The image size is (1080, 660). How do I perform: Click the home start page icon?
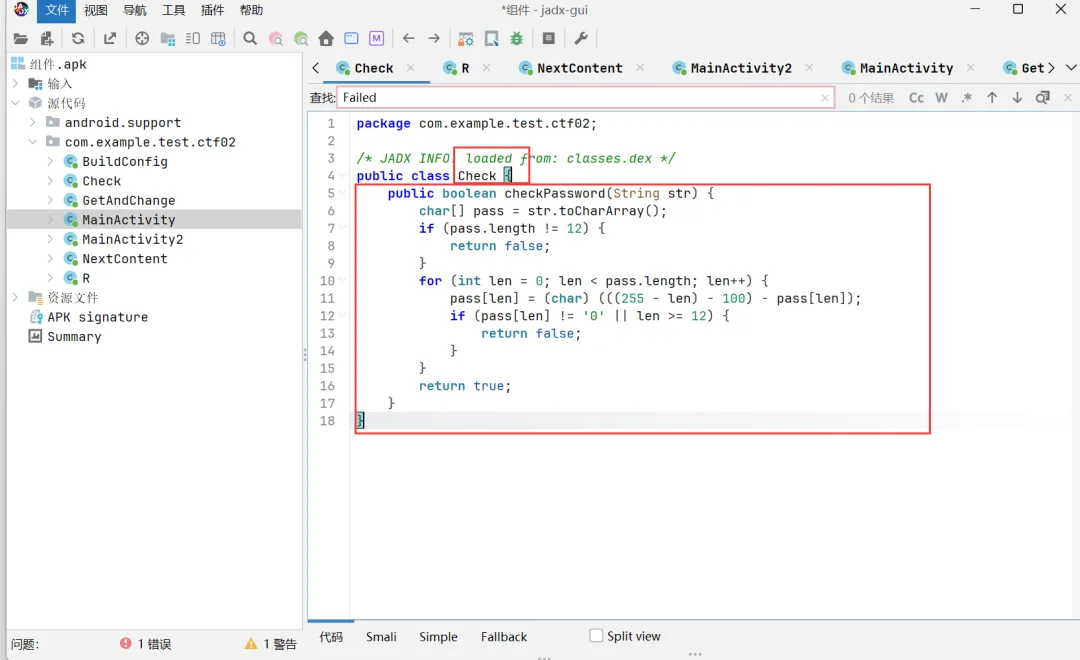click(326, 39)
